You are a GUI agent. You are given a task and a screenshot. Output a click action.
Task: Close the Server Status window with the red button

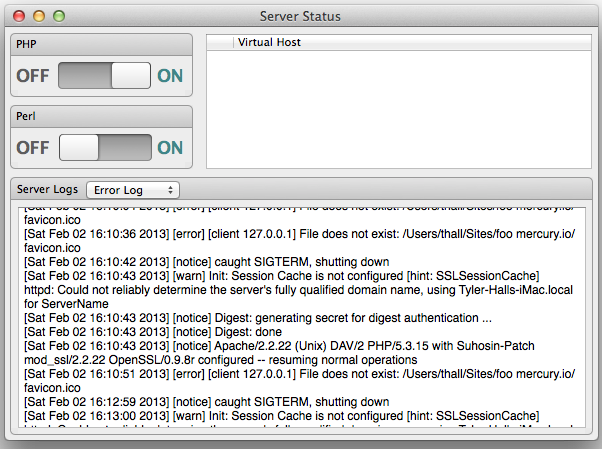click(19, 16)
